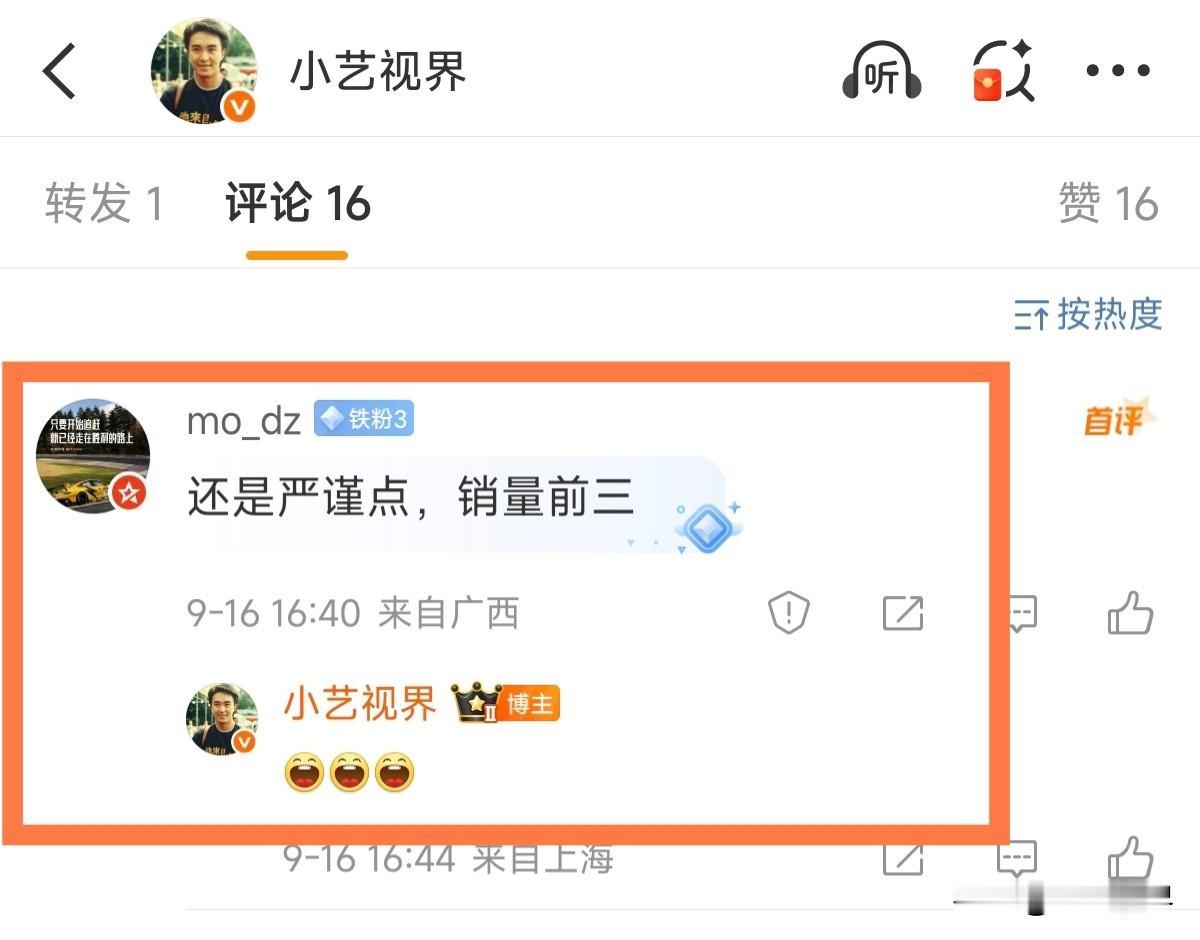Viewport: 1200px width, 940px height.
Task: Tap the back arrow icon
Action: click(x=60, y=71)
